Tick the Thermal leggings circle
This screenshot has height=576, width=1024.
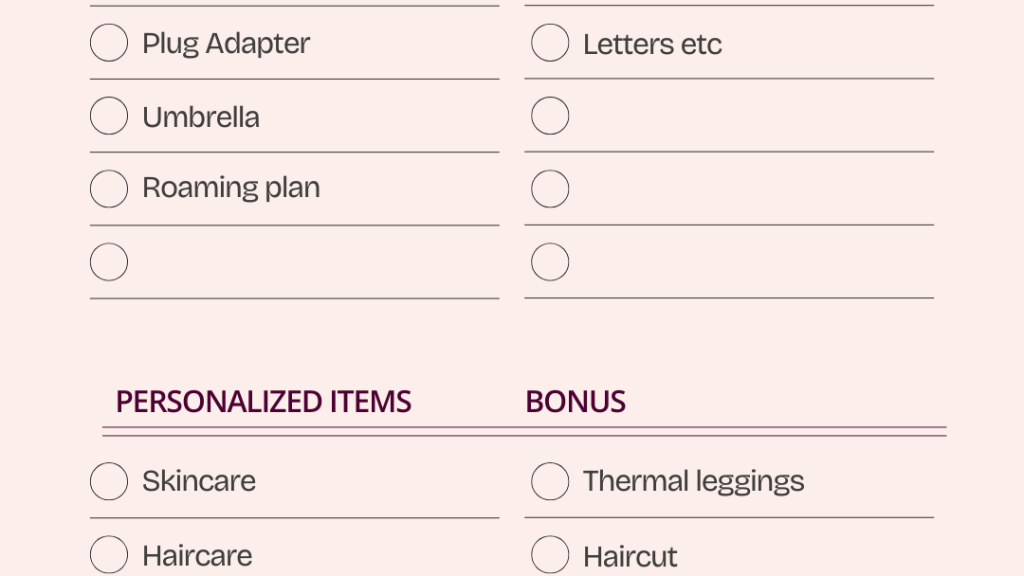(x=550, y=481)
